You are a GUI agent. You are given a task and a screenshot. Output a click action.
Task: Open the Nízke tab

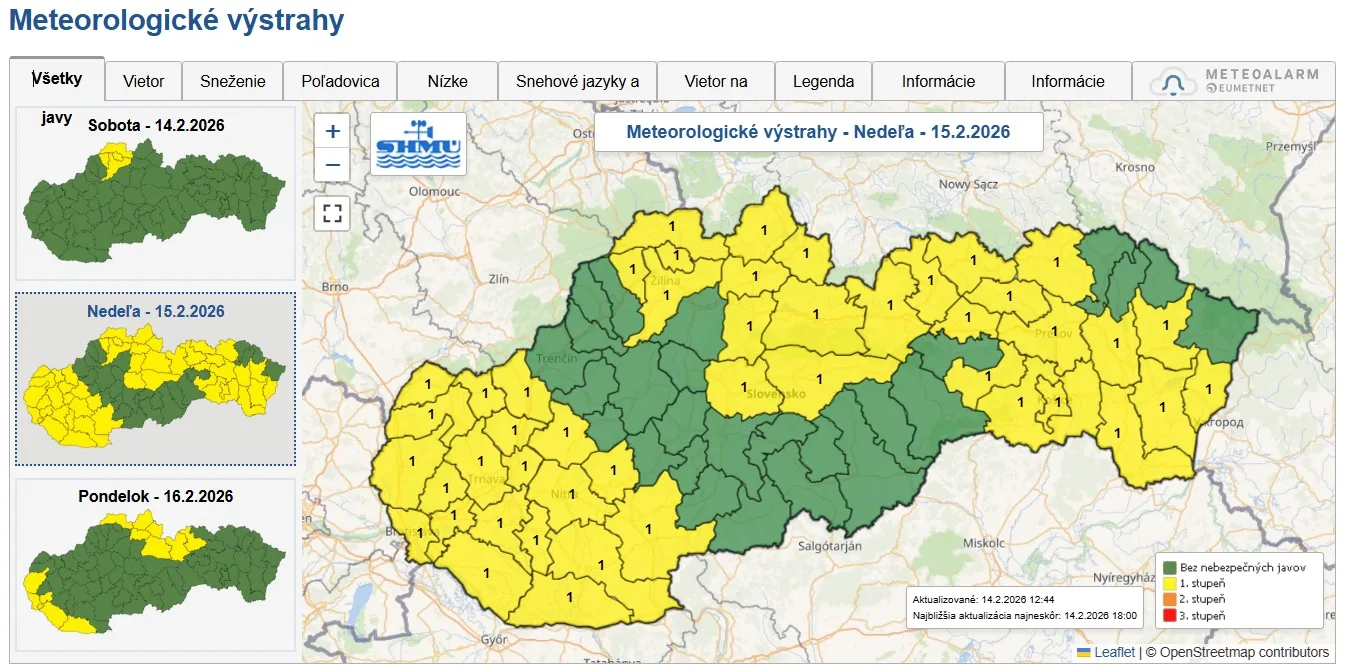447,81
